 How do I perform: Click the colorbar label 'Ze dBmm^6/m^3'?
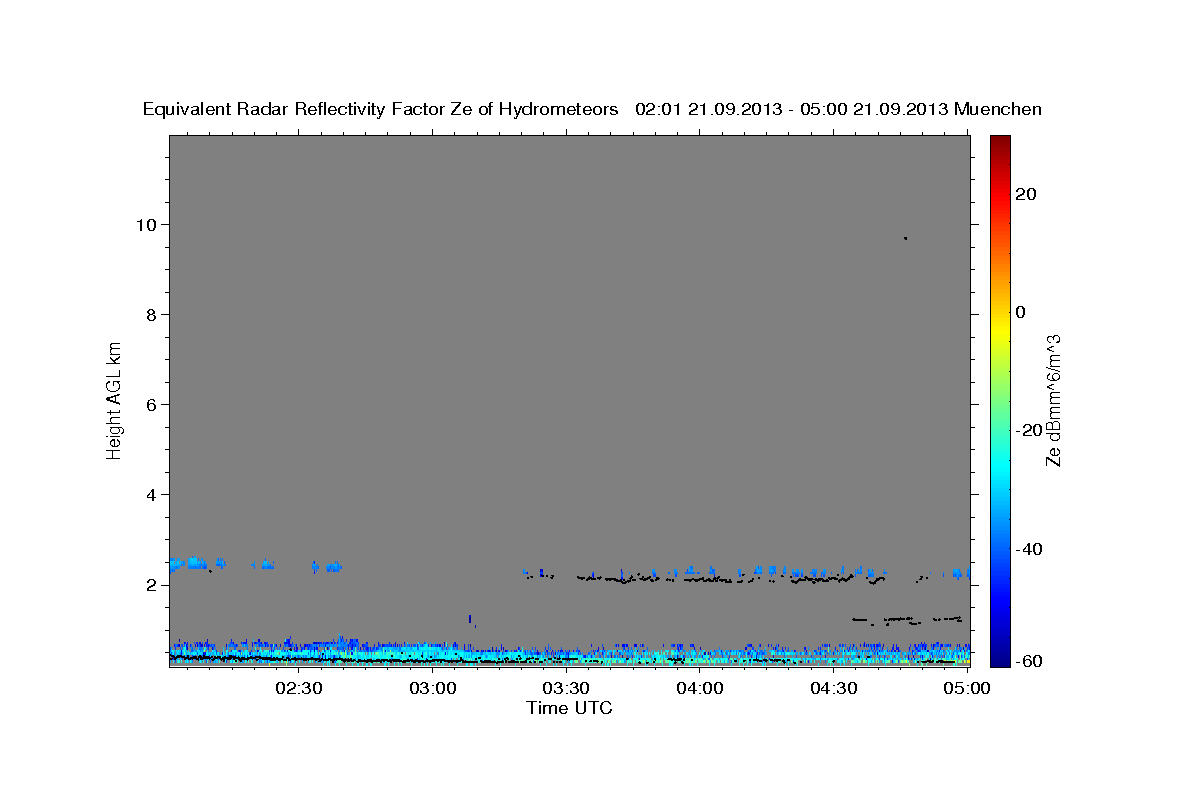pos(1053,400)
